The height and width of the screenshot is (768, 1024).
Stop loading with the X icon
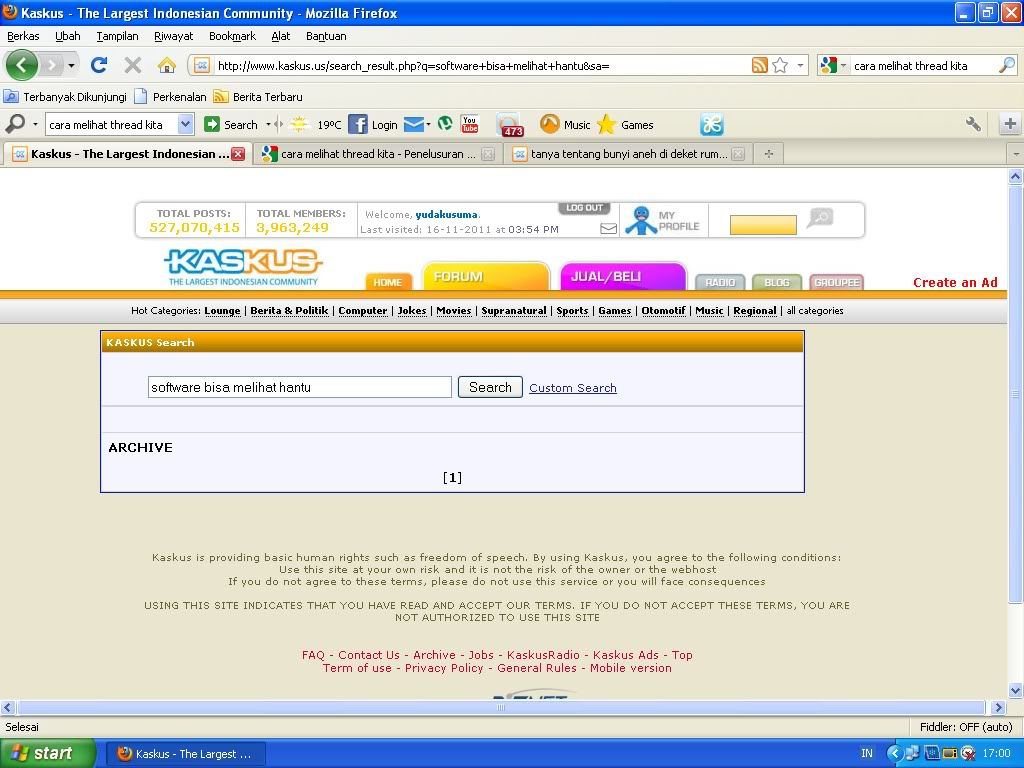(x=133, y=65)
